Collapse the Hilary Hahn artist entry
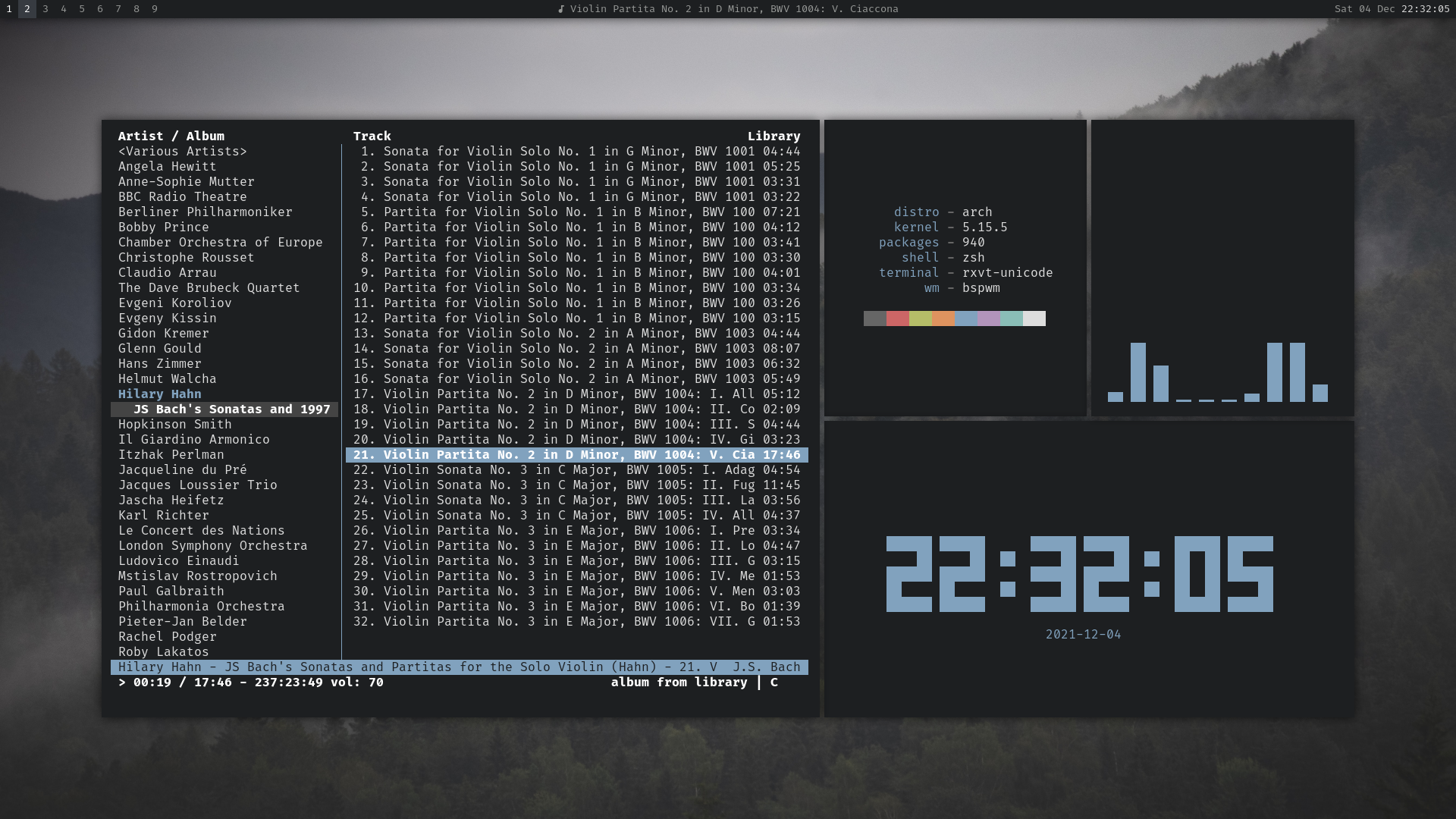 click(x=159, y=394)
